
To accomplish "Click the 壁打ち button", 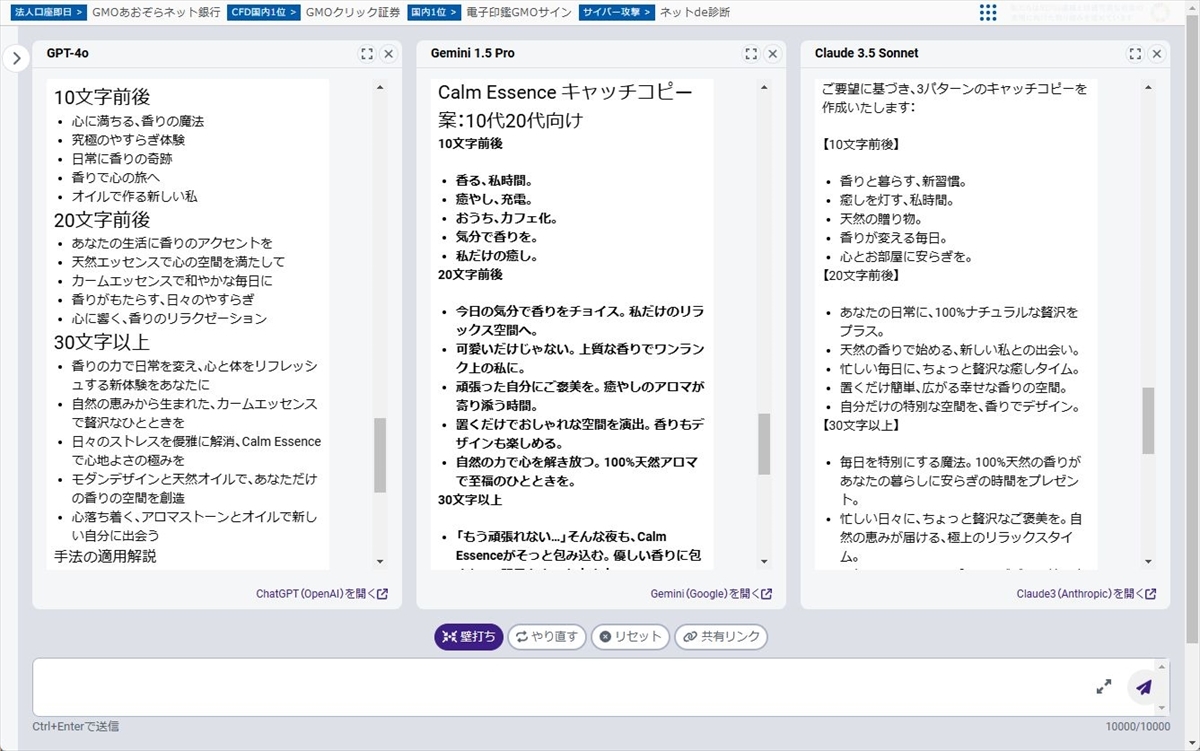I will pyautogui.click(x=469, y=637).
